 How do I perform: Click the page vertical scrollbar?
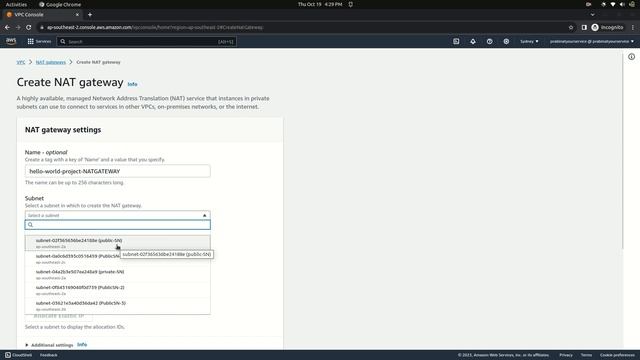(622, 151)
